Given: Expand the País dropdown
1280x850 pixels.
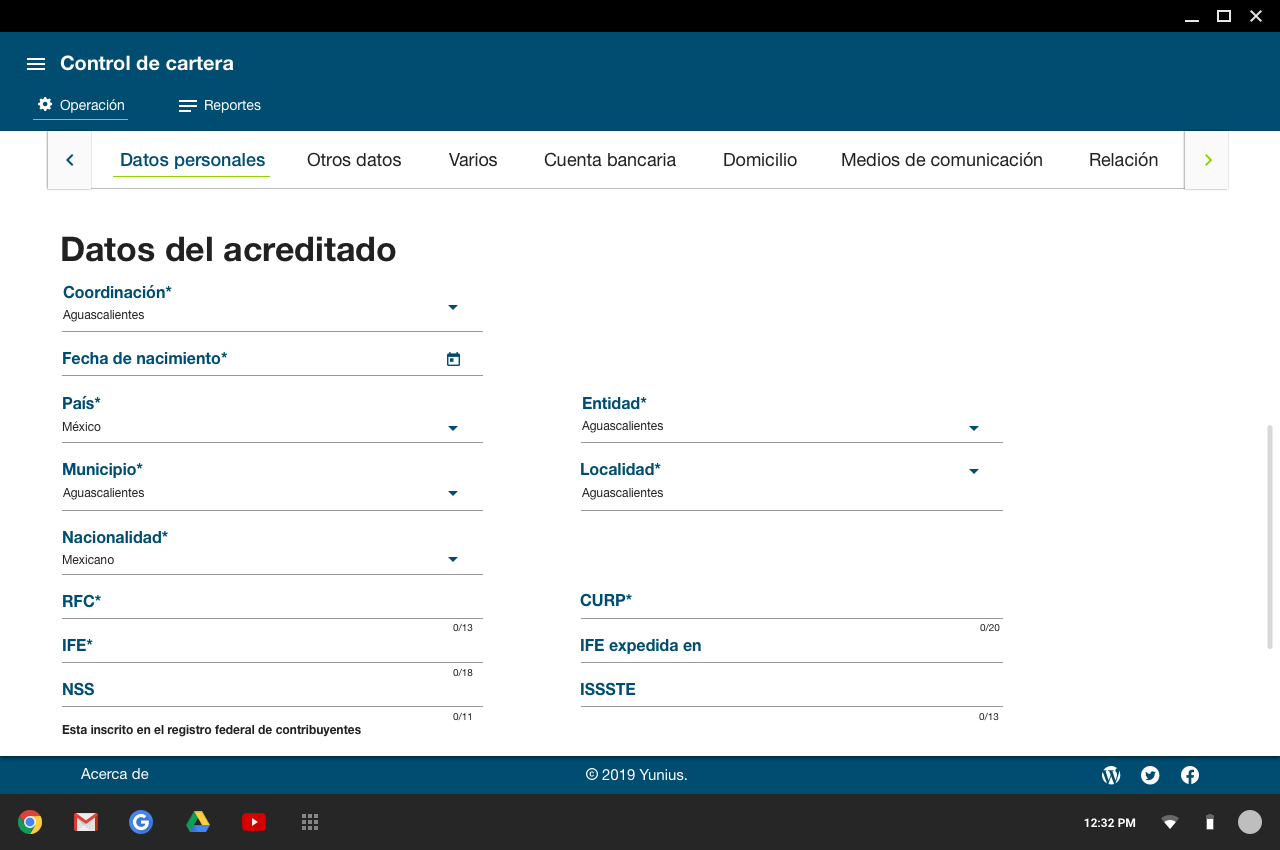Looking at the screenshot, I should 452,428.
